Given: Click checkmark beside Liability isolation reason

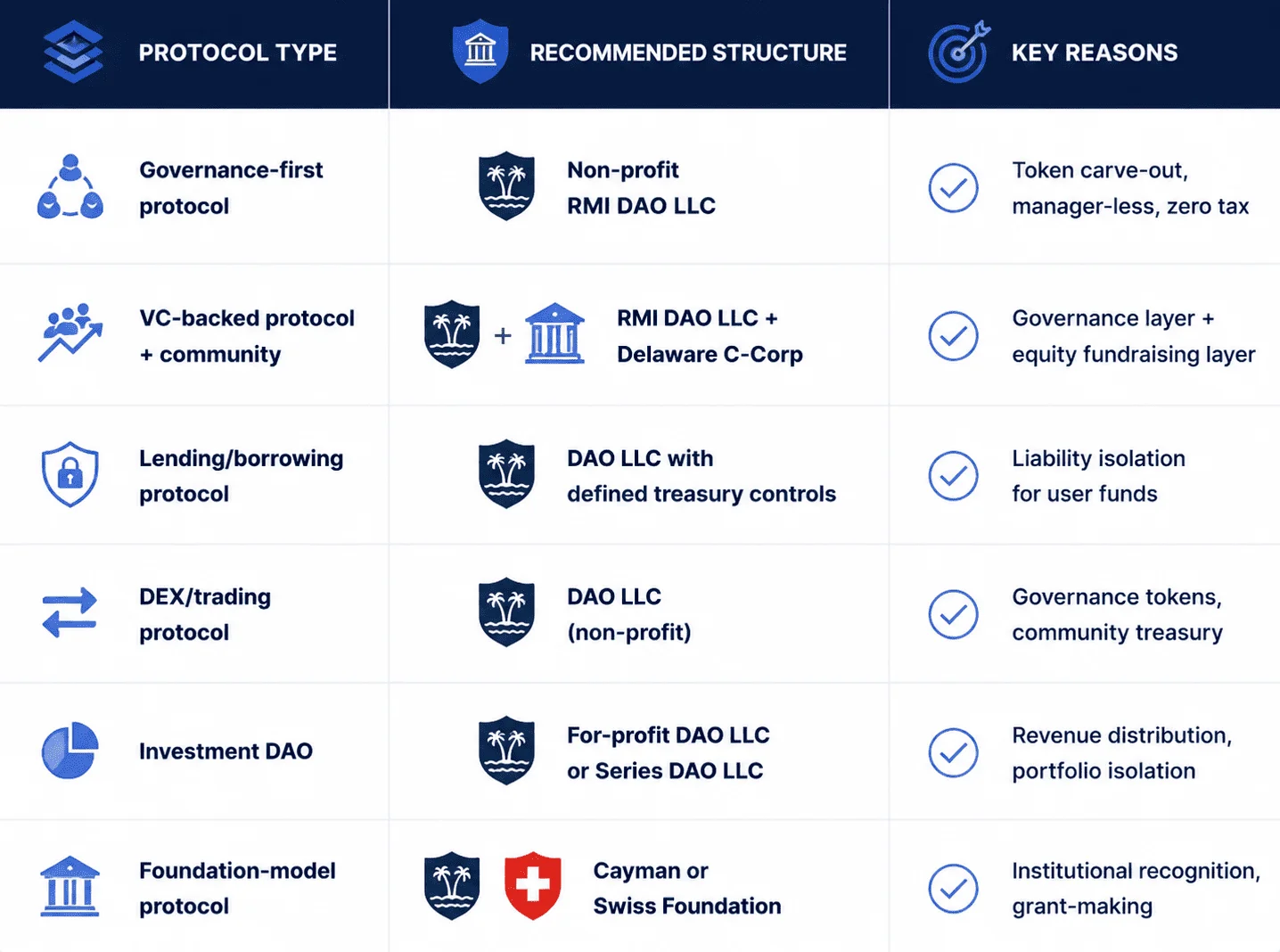Looking at the screenshot, I should click(953, 475).
